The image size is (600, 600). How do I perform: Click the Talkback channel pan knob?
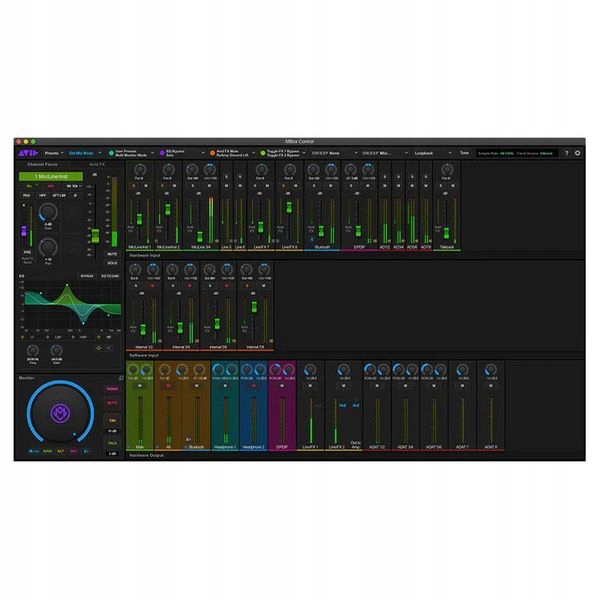(447, 170)
